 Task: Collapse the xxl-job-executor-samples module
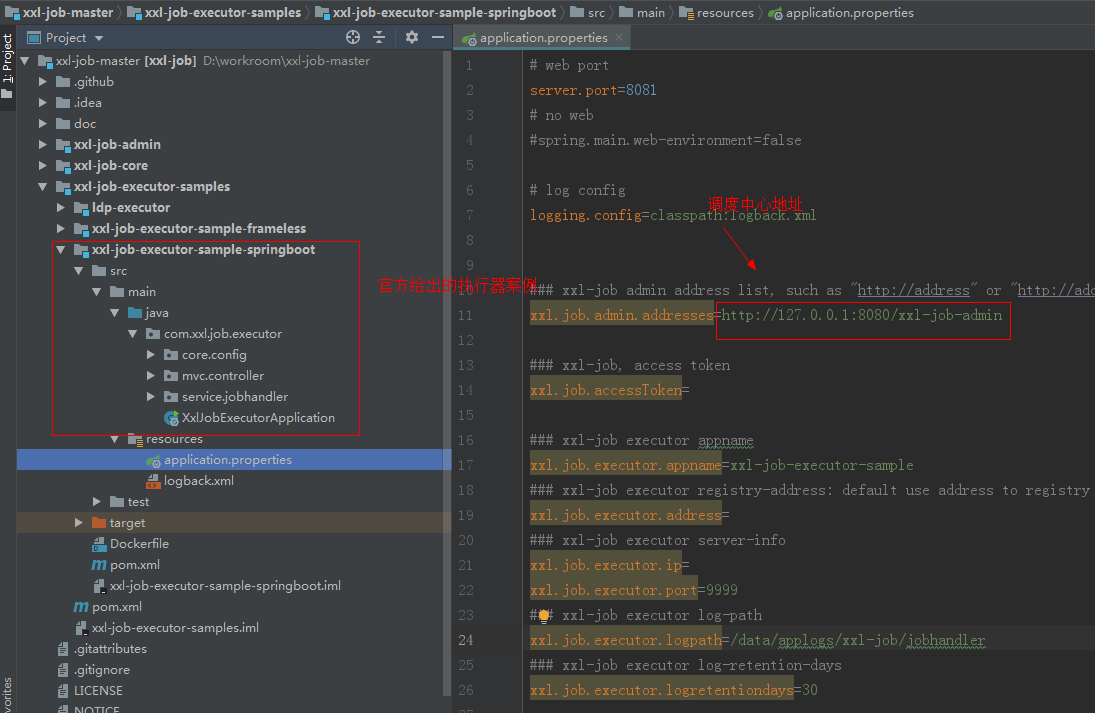point(43,186)
